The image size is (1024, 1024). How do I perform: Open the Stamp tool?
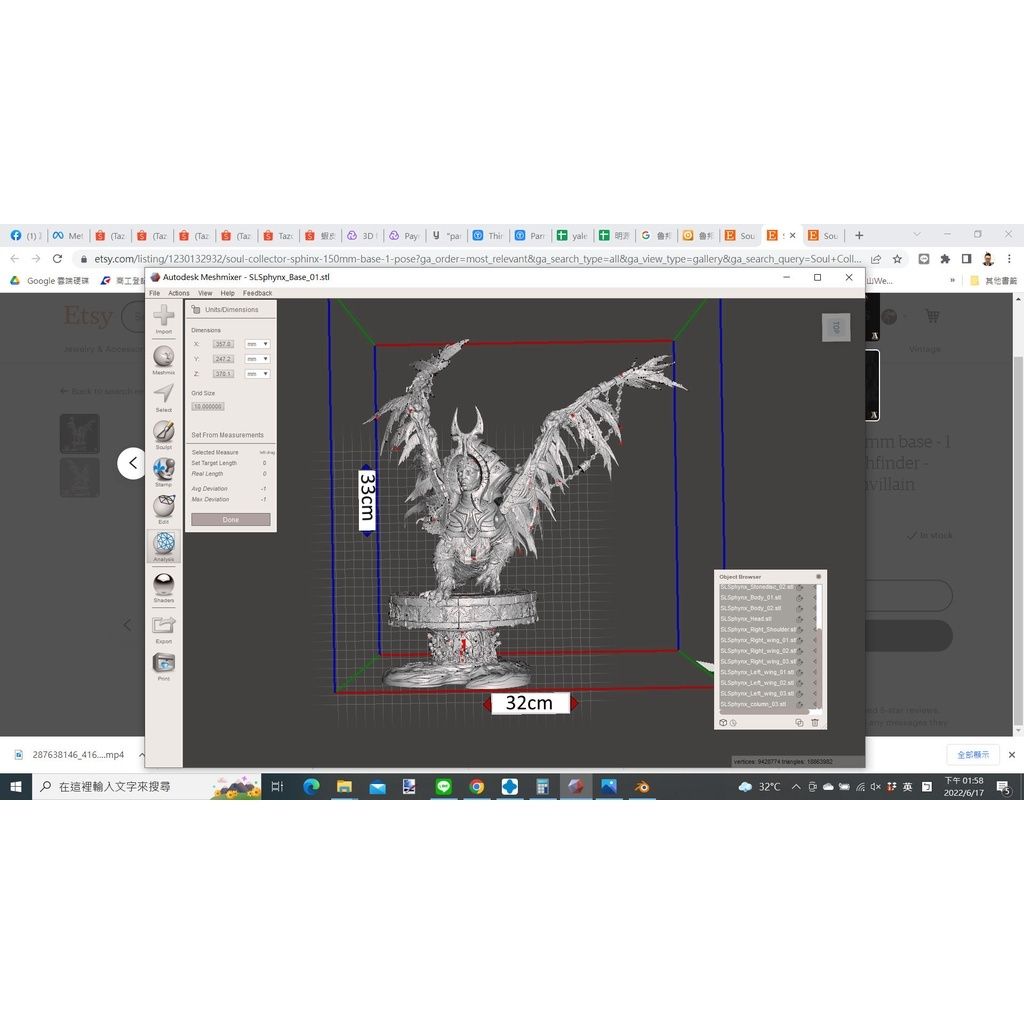coord(163,470)
